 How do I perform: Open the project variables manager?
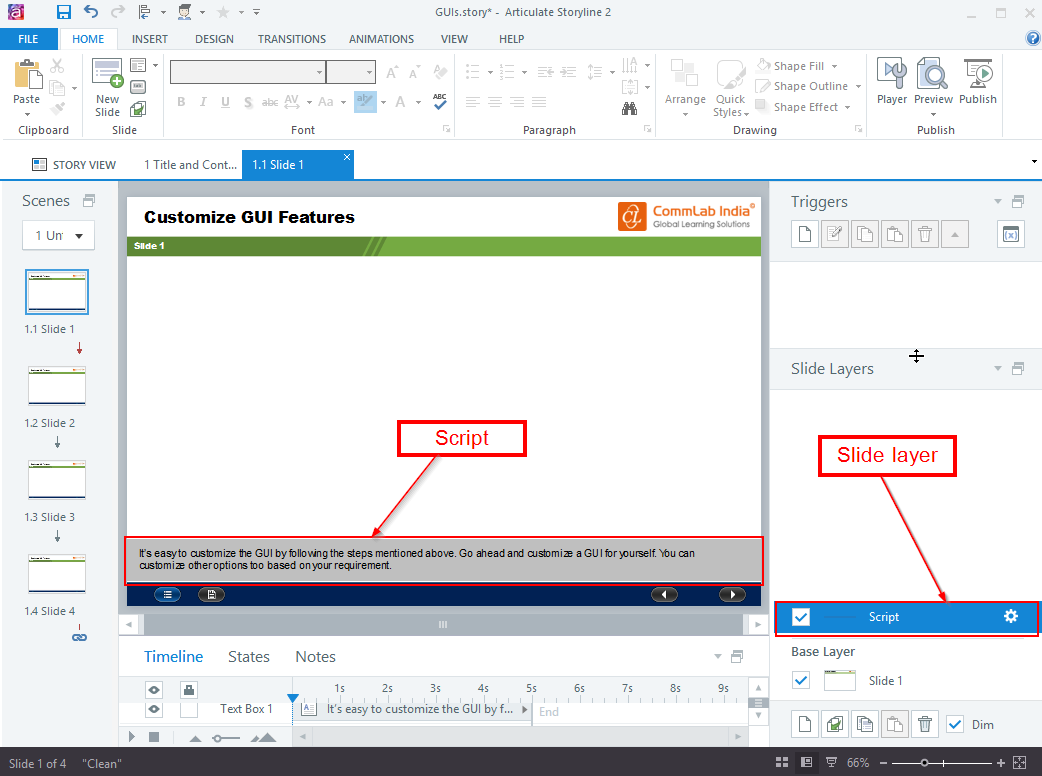(1010, 233)
